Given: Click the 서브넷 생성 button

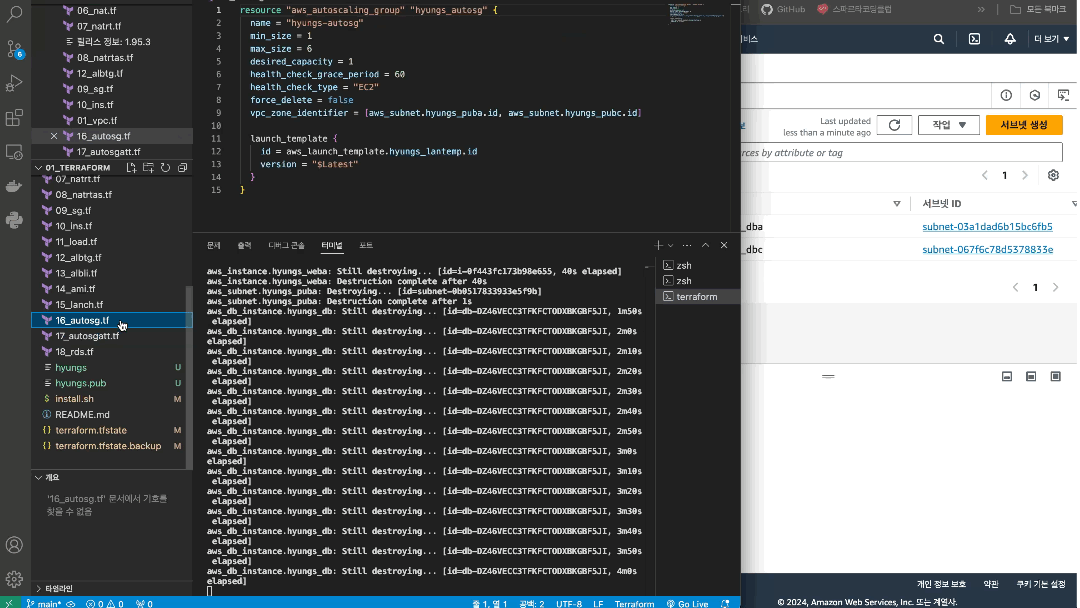Looking at the screenshot, I should tap(1024, 125).
